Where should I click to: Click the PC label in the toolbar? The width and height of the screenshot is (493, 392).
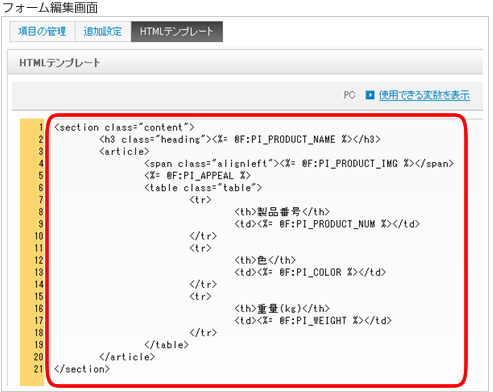(x=349, y=95)
